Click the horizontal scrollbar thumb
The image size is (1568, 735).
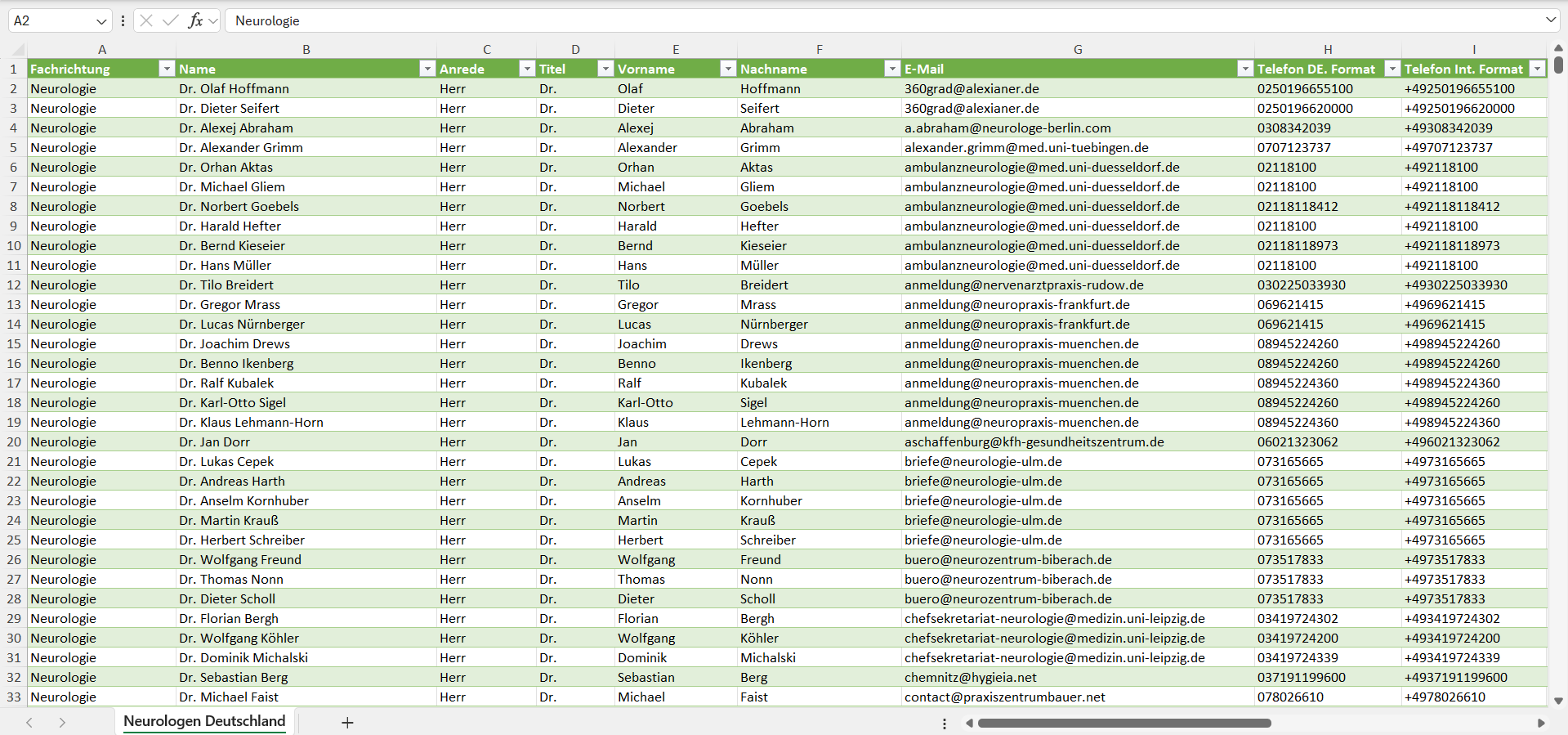tap(1124, 723)
